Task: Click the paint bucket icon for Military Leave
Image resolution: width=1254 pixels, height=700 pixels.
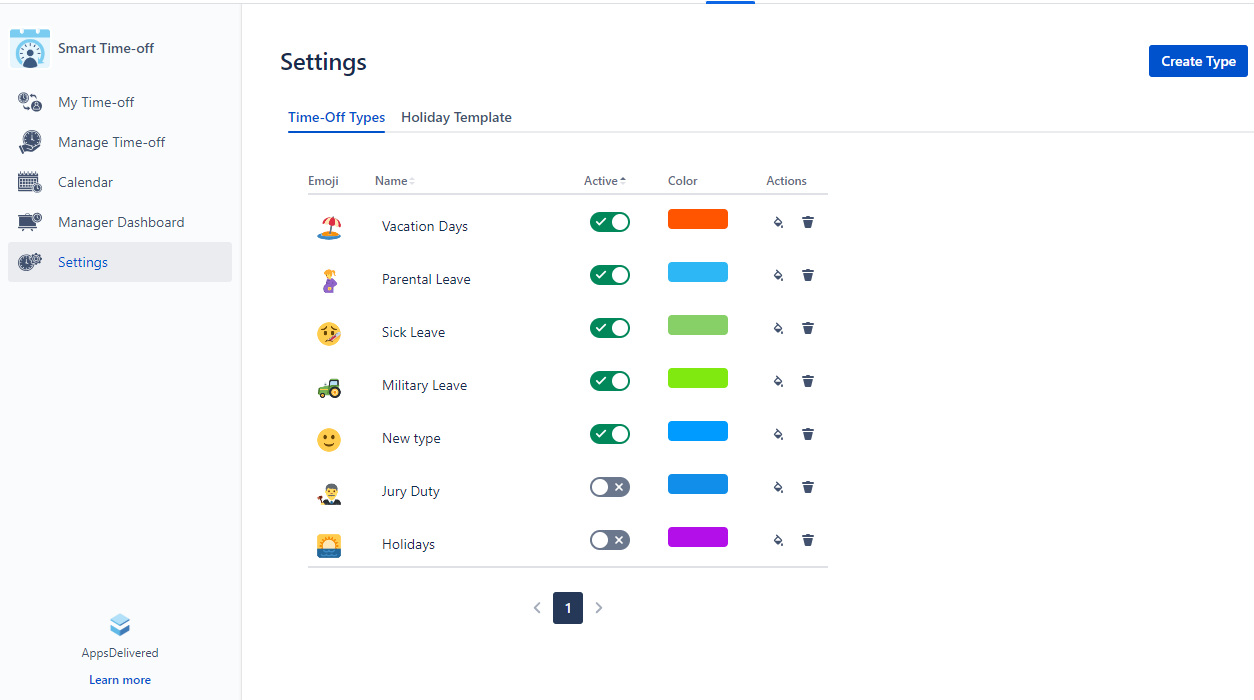Action: click(778, 381)
